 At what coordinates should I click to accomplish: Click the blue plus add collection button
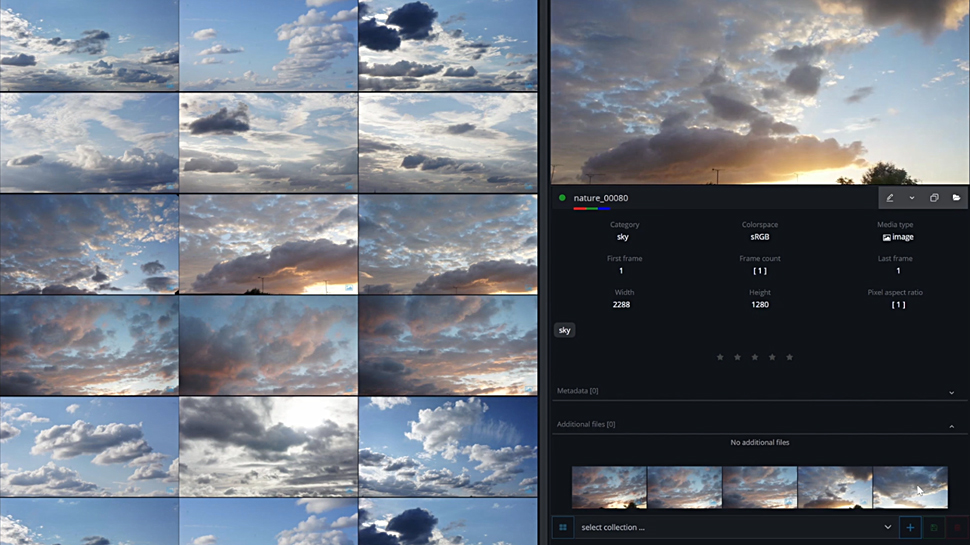910,528
